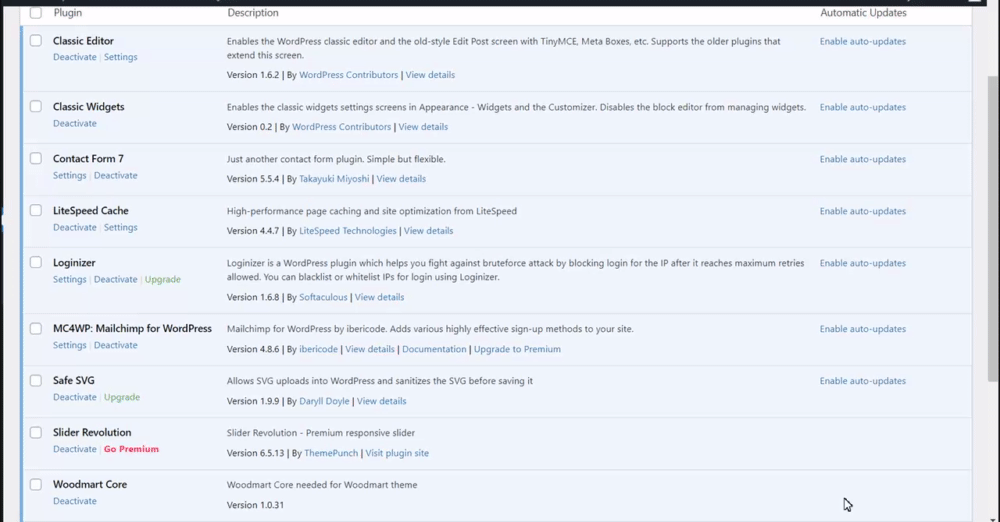The height and width of the screenshot is (522, 1000).
Task: Click Loginizer Upgrade link
Action: tap(163, 280)
